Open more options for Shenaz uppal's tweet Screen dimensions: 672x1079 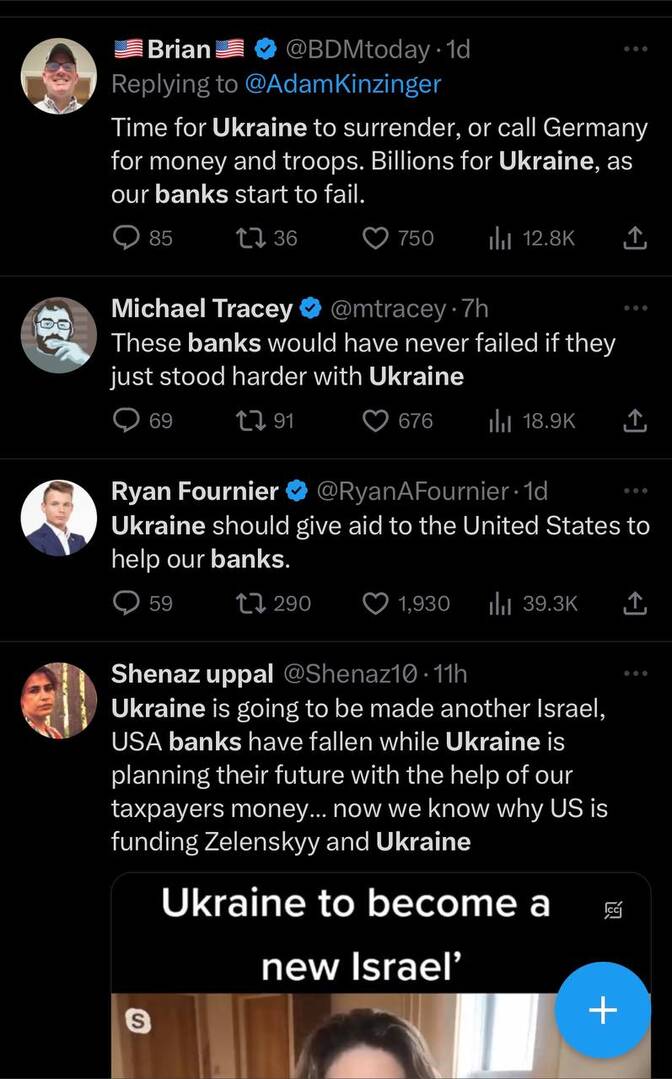635,674
